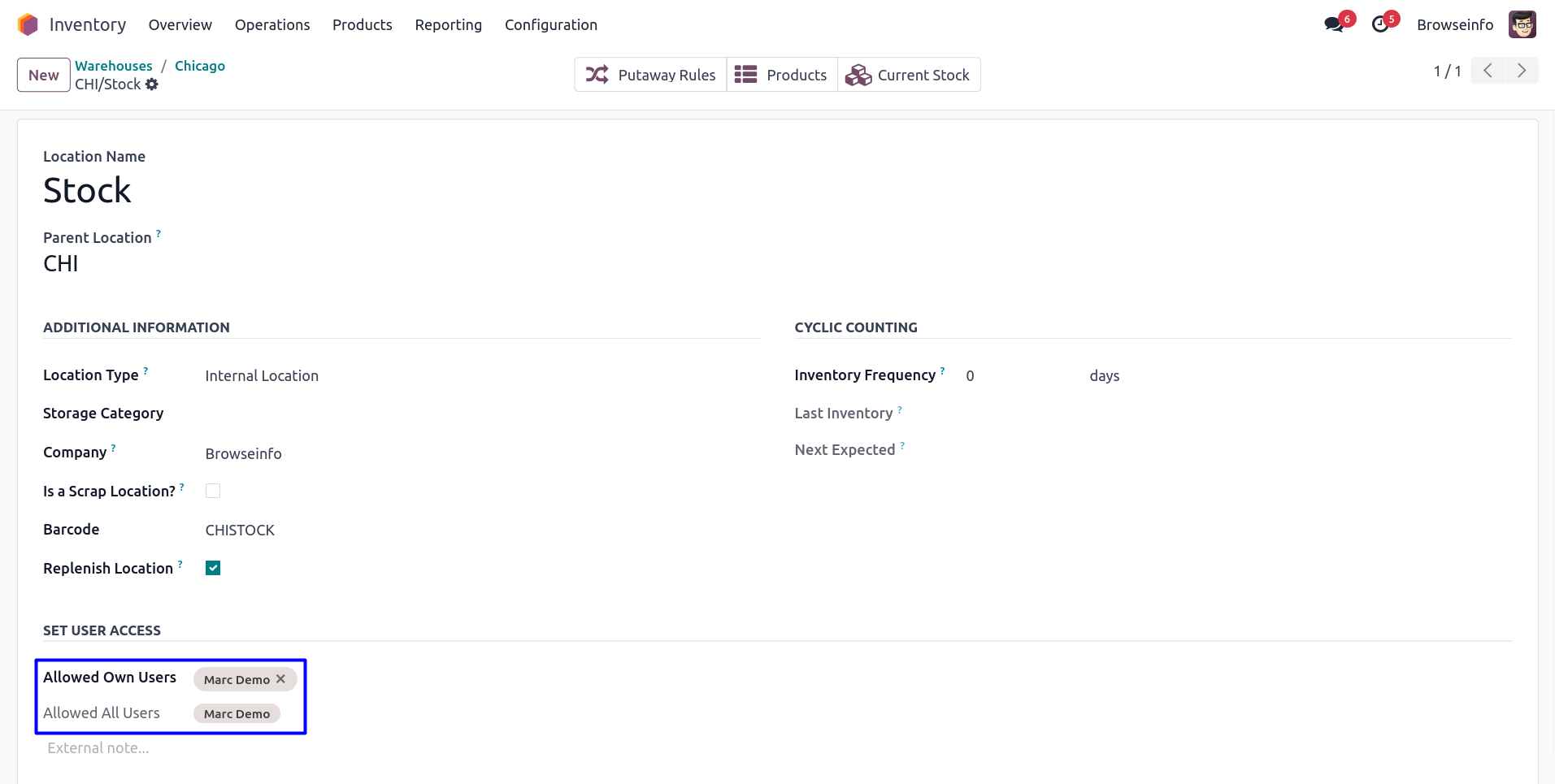The image size is (1555, 784).
Task: Click the Putaway Rules shuffle icon
Action: 597,75
